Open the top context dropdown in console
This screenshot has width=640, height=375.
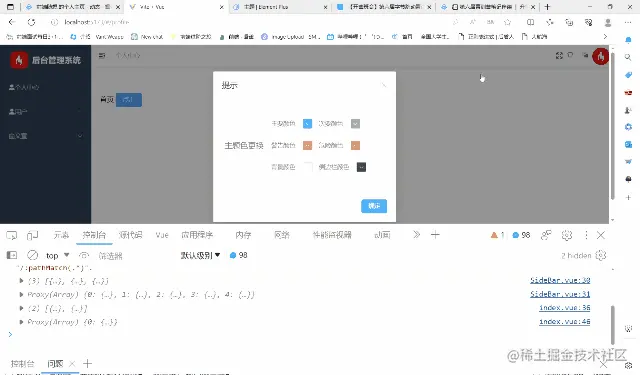[x=58, y=255]
